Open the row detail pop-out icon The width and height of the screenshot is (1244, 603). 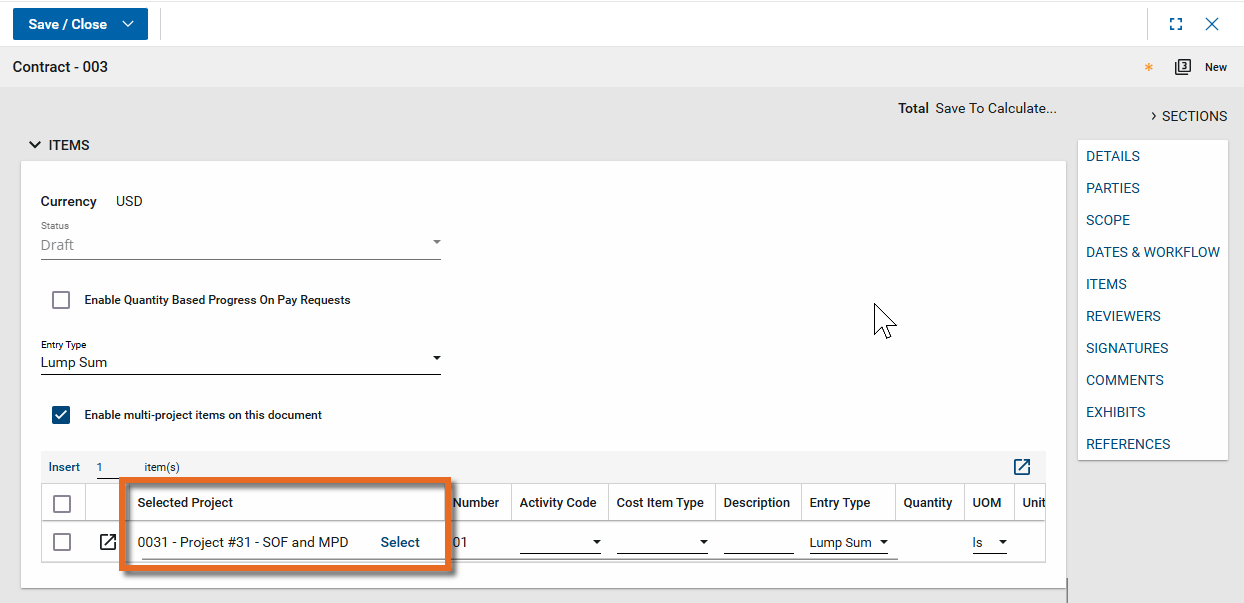tap(107, 542)
